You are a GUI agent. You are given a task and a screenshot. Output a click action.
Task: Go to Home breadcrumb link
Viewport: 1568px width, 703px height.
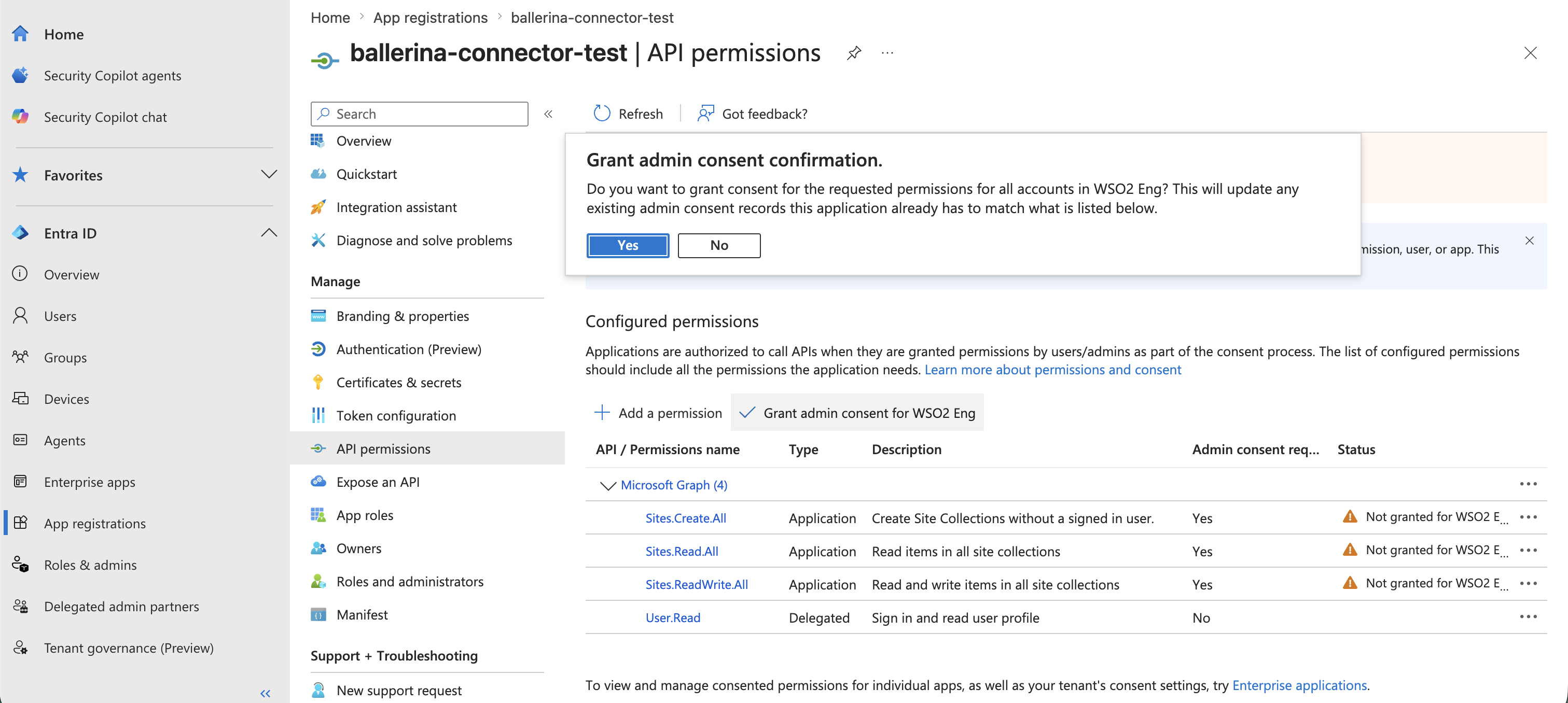click(x=330, y=18)
